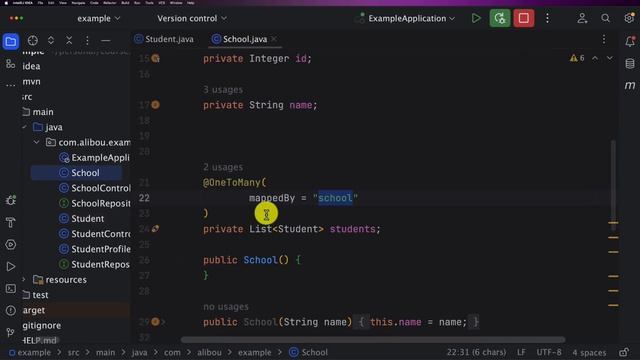Go to next highlighted error arrow
Viewport: 640px width, 360px height.
tap(610, 58)
